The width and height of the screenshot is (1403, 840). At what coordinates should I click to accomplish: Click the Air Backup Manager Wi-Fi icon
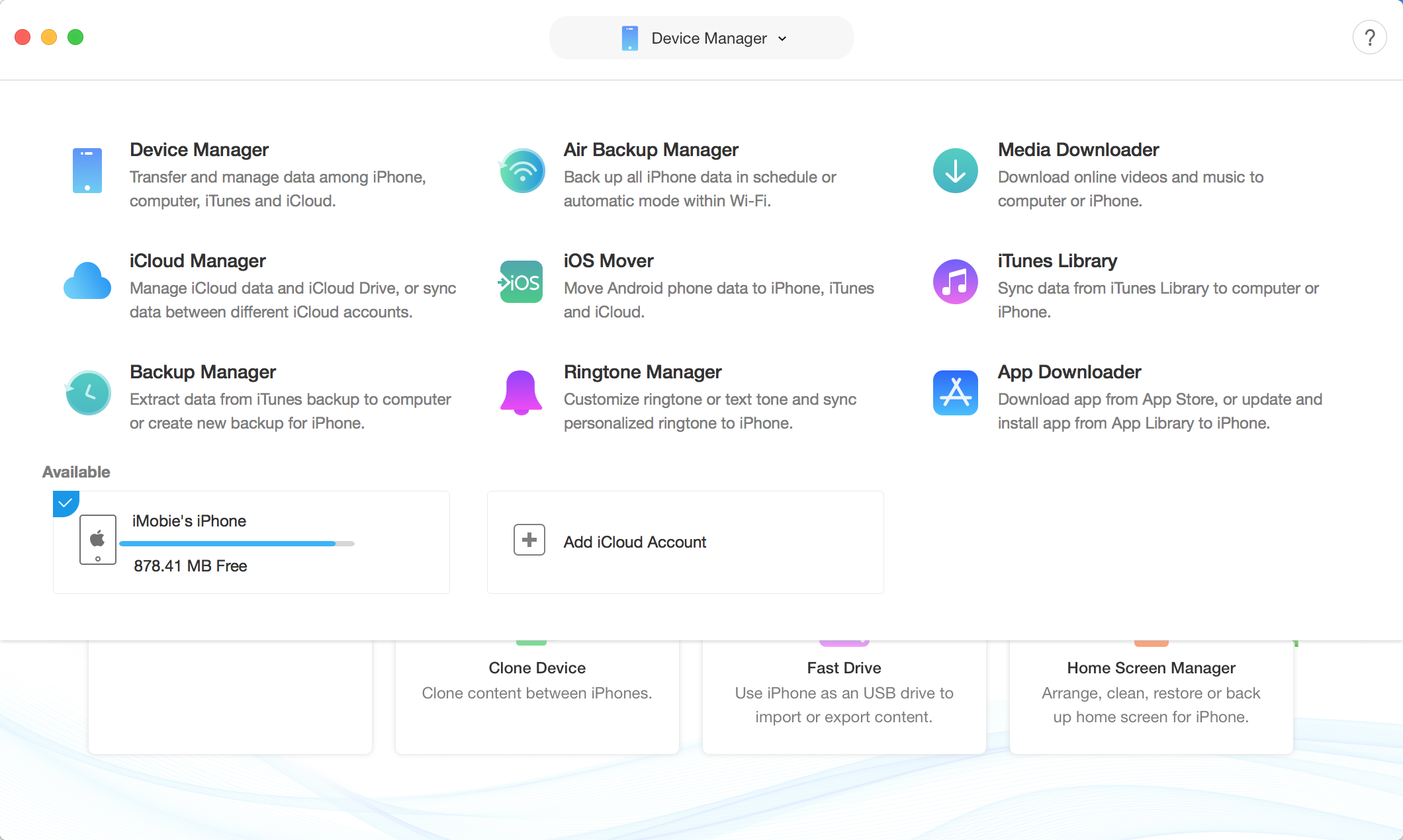tap(522, 171)
